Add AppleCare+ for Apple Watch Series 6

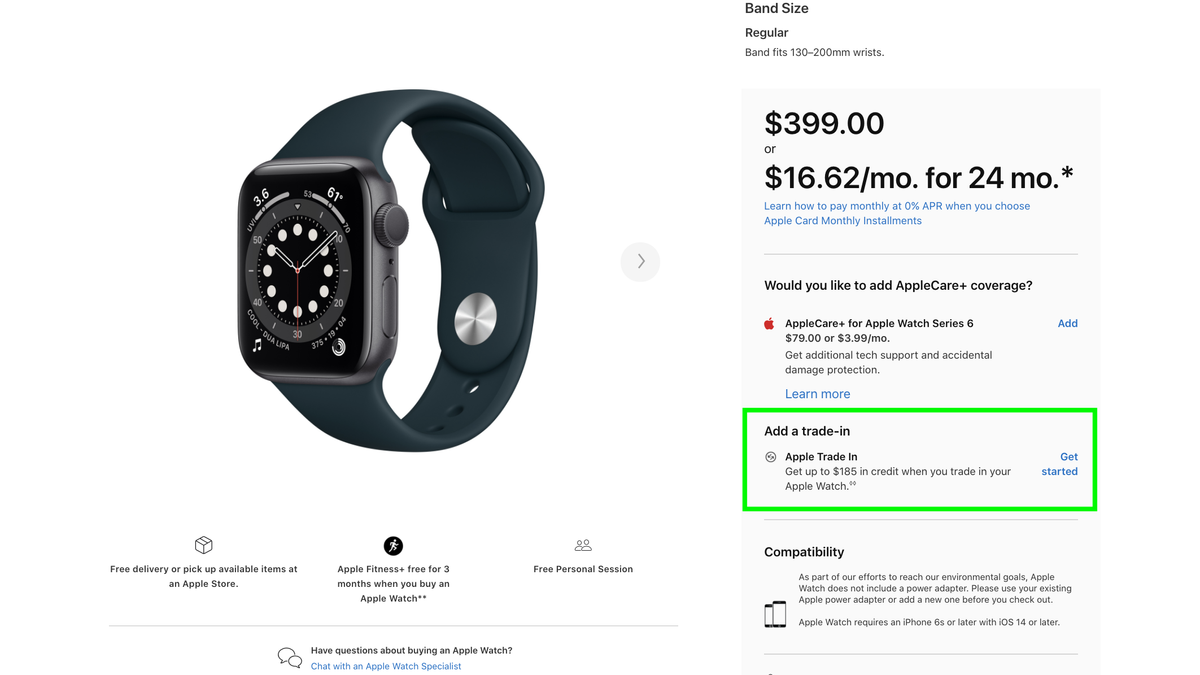click(1067, 323)
